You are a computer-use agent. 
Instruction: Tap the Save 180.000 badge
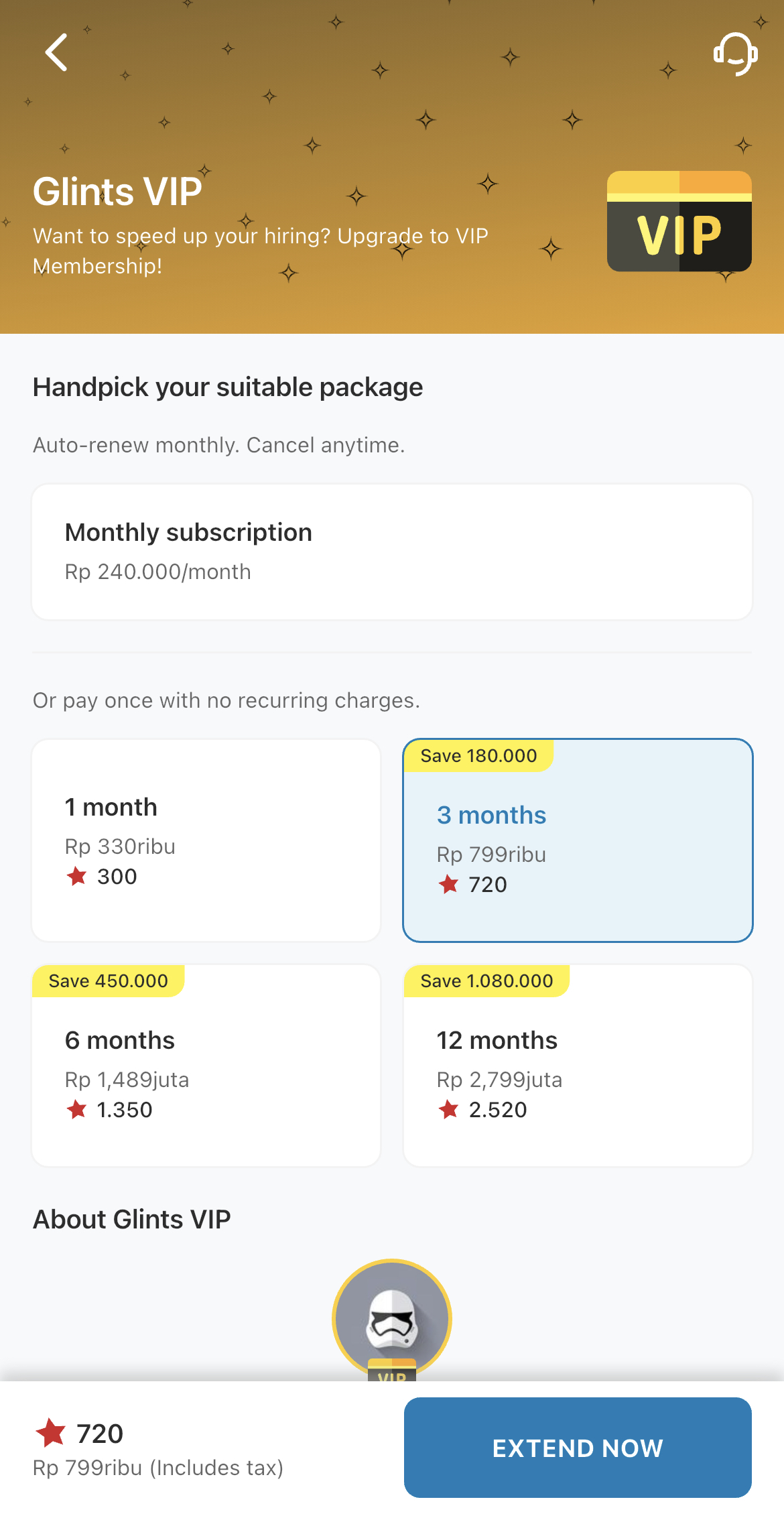click(478, 755)
